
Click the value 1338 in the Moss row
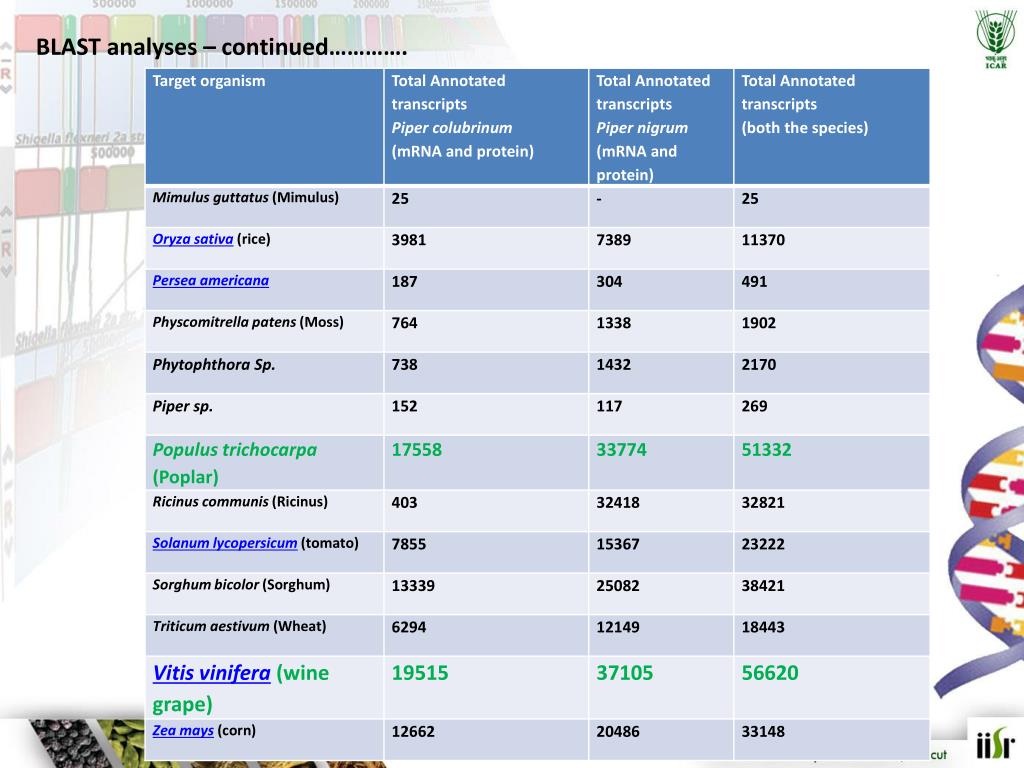click(613, 323)
